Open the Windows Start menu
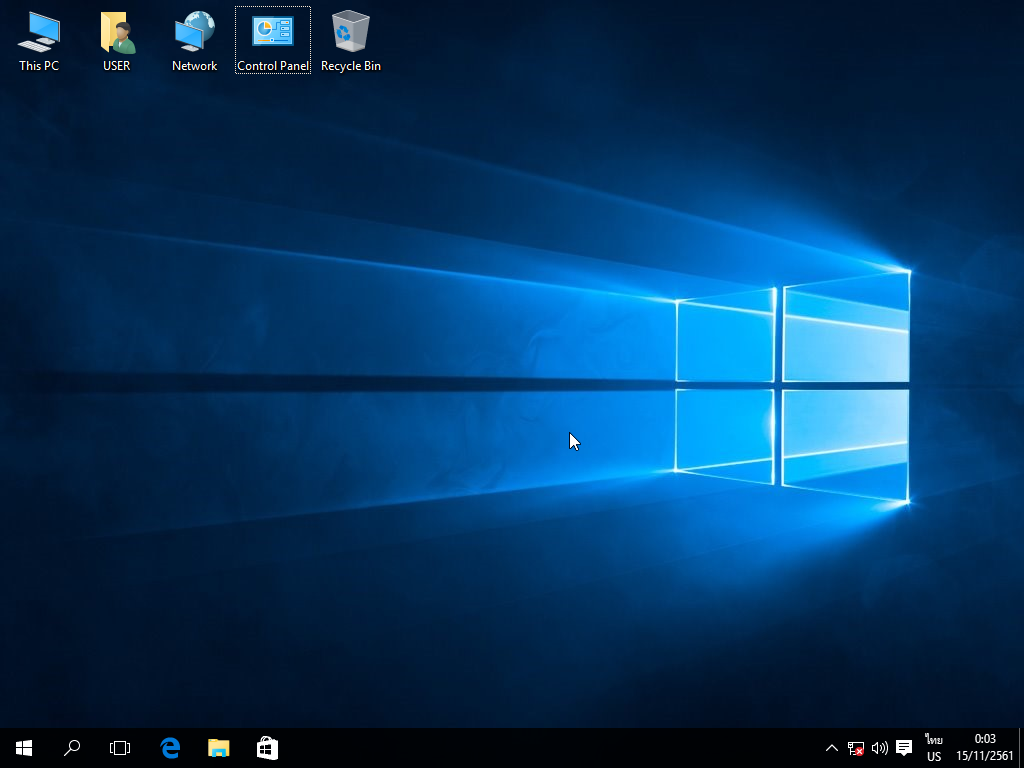Screen dimensions: 1024x768 tap(24, 748)
